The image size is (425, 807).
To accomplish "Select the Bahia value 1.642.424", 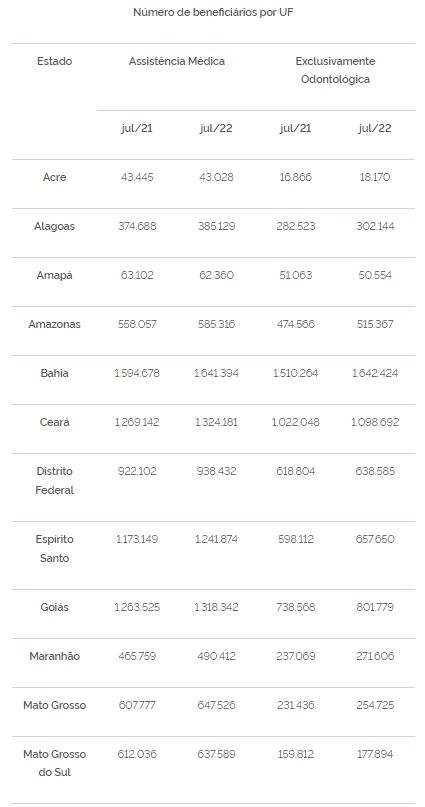I will pyautogui.click(x=375, y=373).
